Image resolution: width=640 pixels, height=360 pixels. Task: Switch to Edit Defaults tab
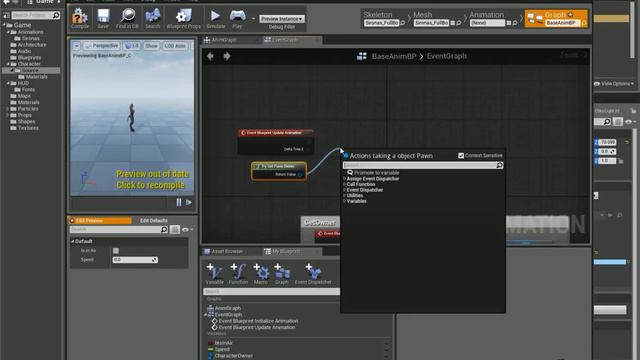154,220
